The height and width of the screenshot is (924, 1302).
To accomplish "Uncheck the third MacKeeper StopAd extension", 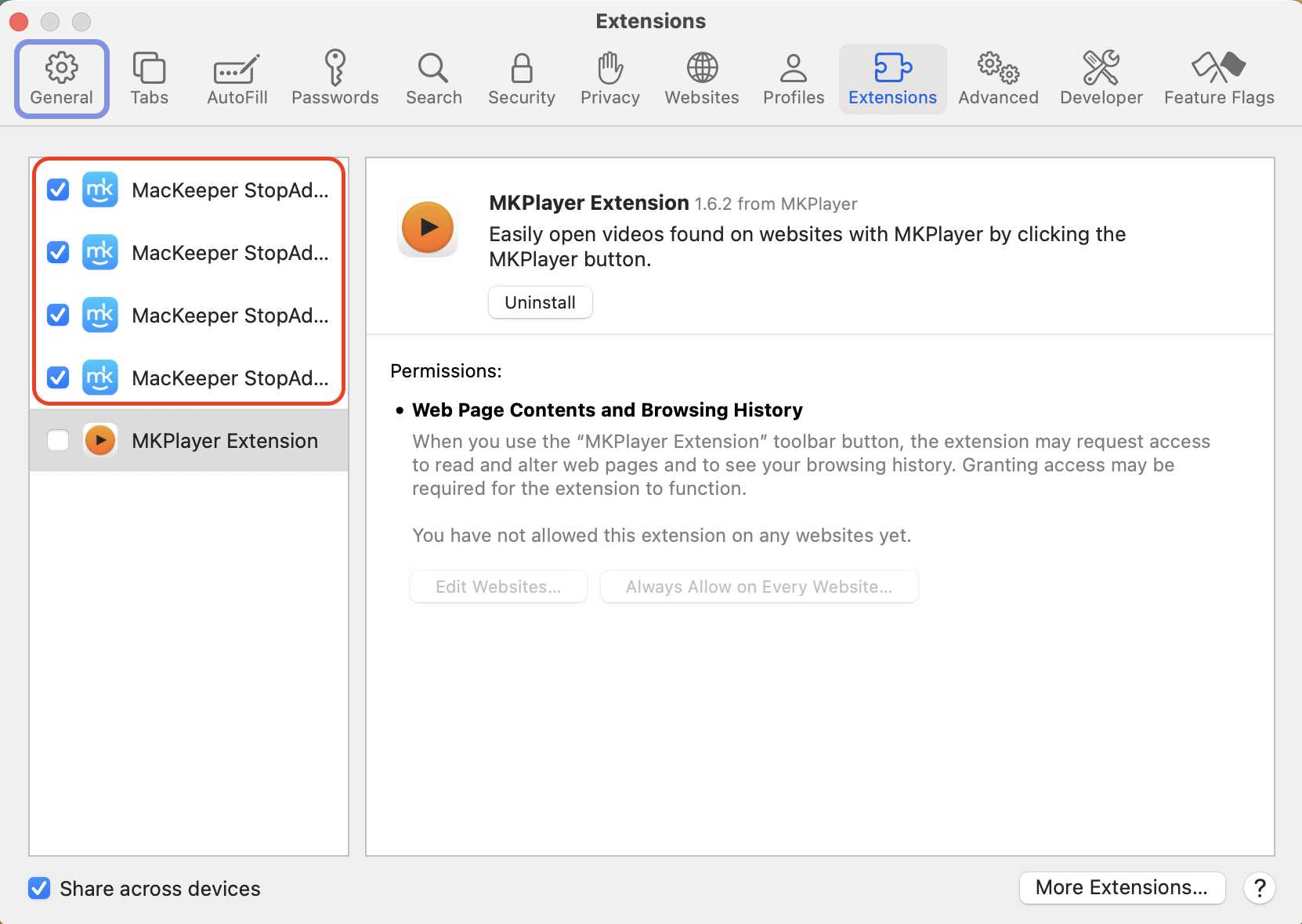I will [x=58, y=315].
